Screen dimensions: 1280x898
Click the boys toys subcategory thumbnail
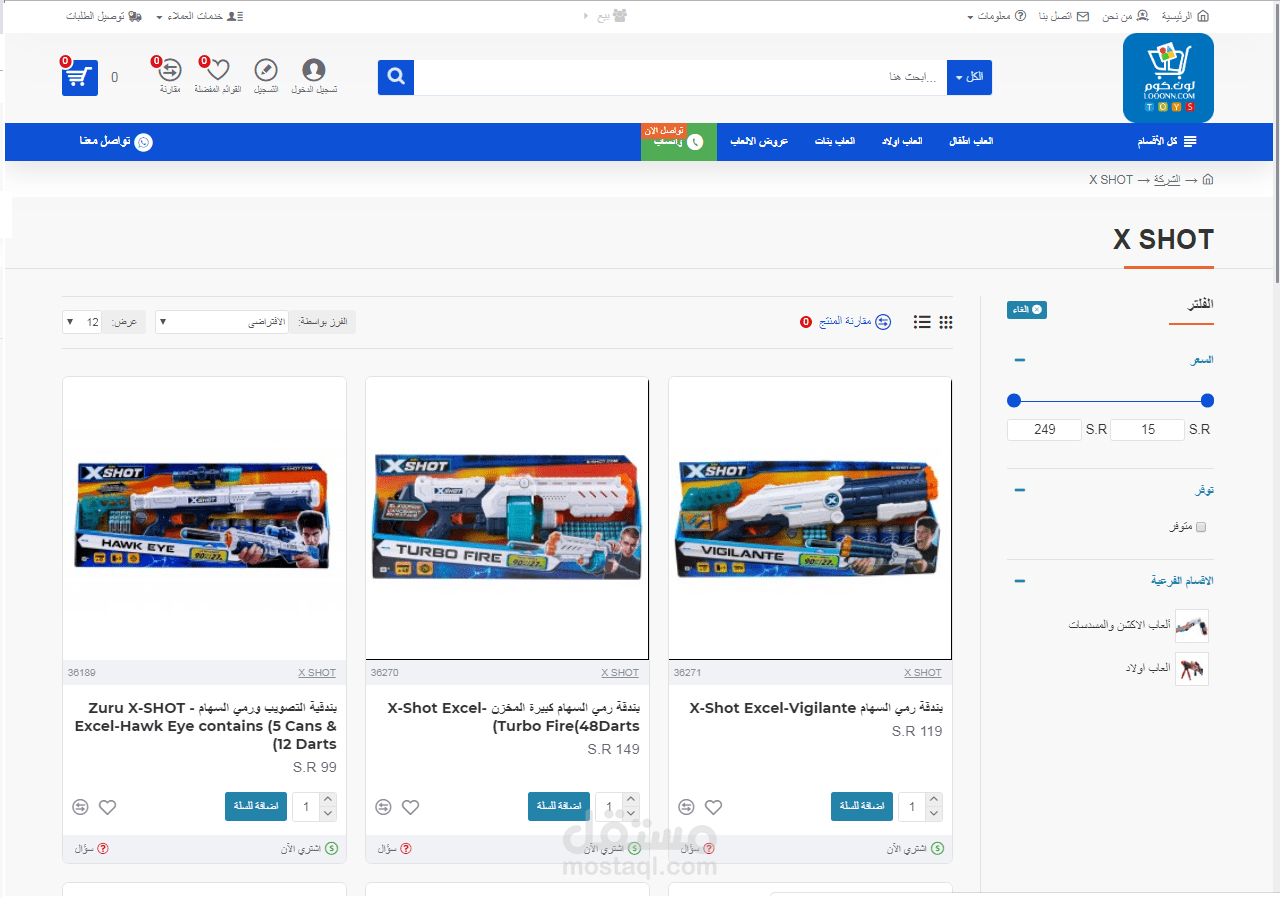(1192, 669)
